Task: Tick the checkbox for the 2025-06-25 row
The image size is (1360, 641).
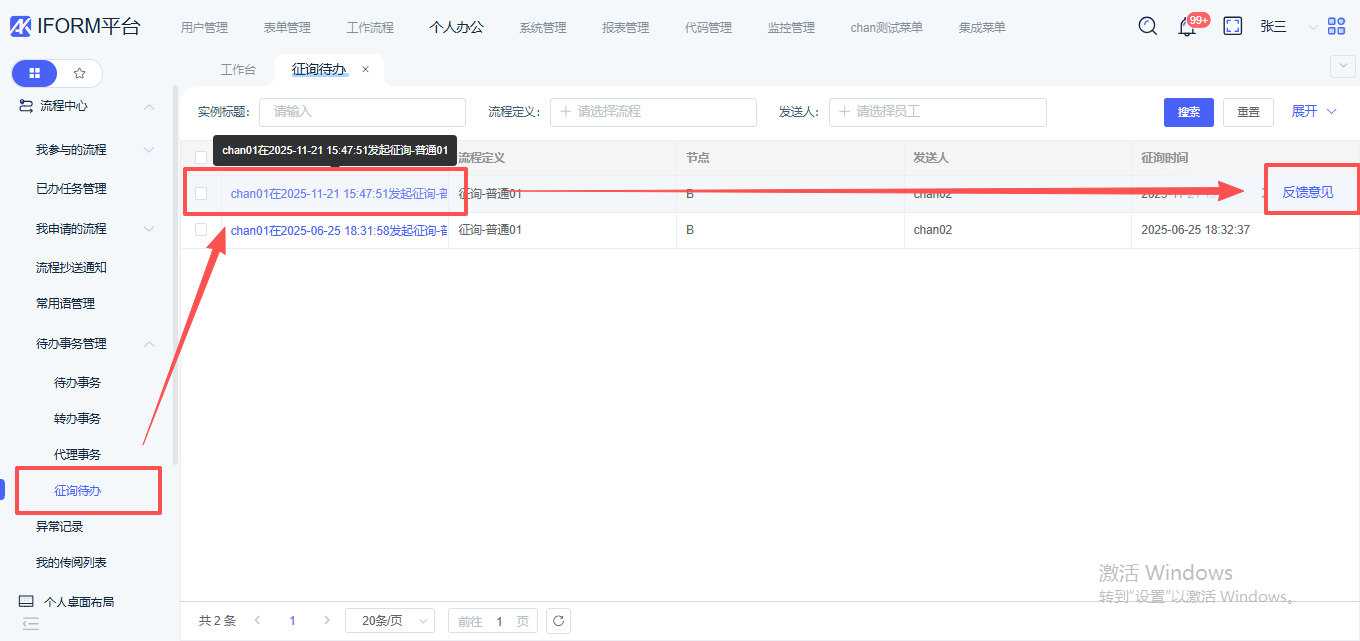Action: (x=201, y=230)
